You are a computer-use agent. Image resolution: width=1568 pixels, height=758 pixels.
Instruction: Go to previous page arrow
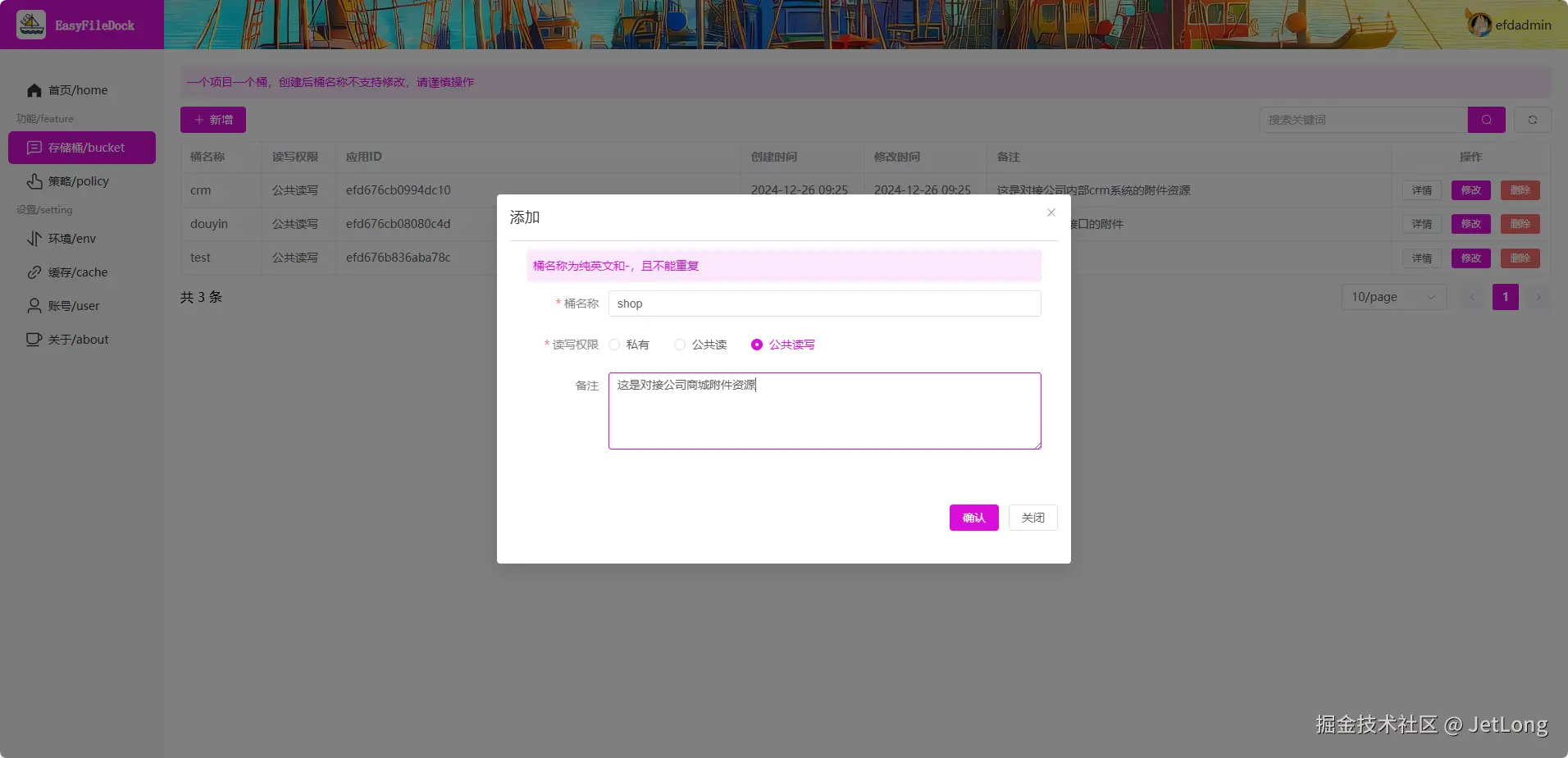(1473, 297)
